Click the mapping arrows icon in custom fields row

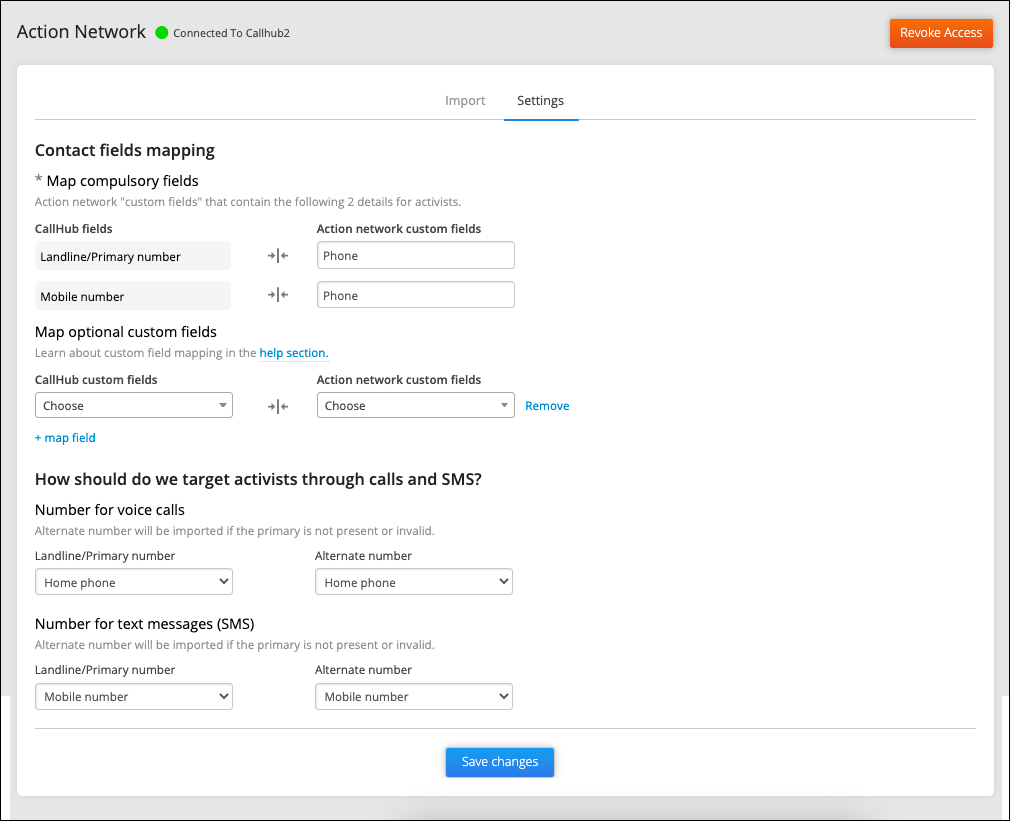(278, 406)
